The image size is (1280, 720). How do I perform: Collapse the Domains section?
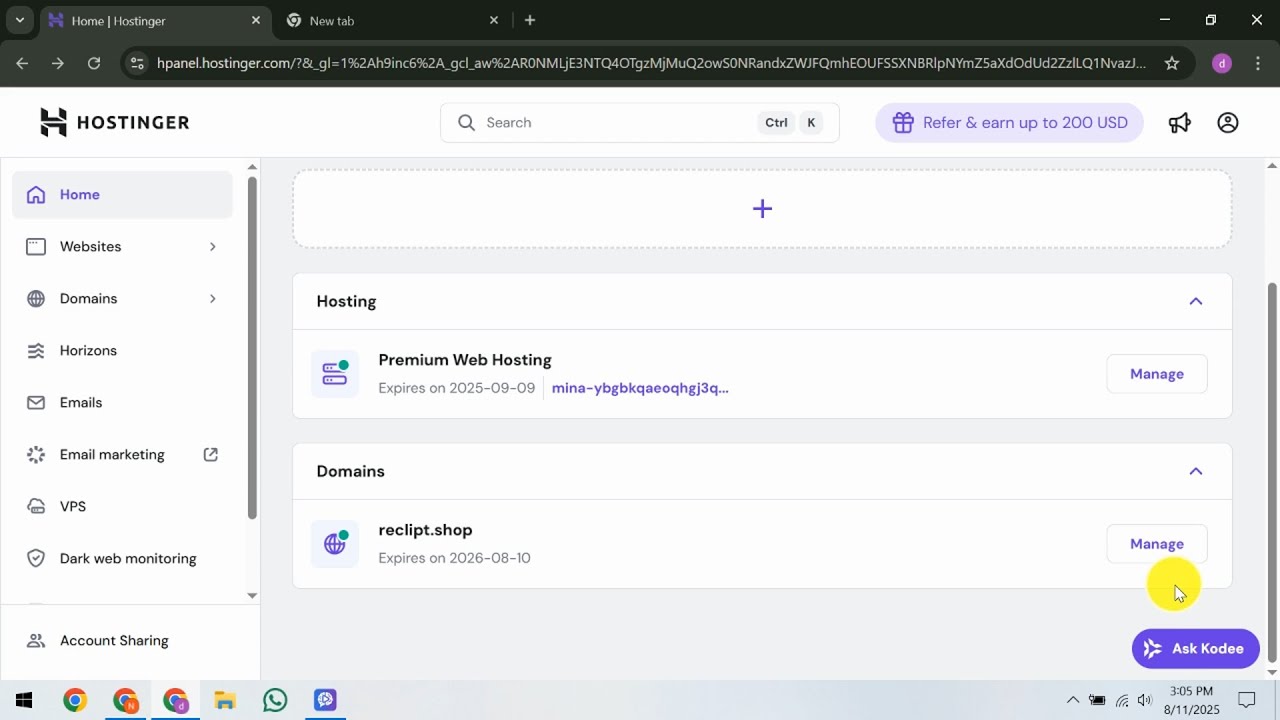1196,471
